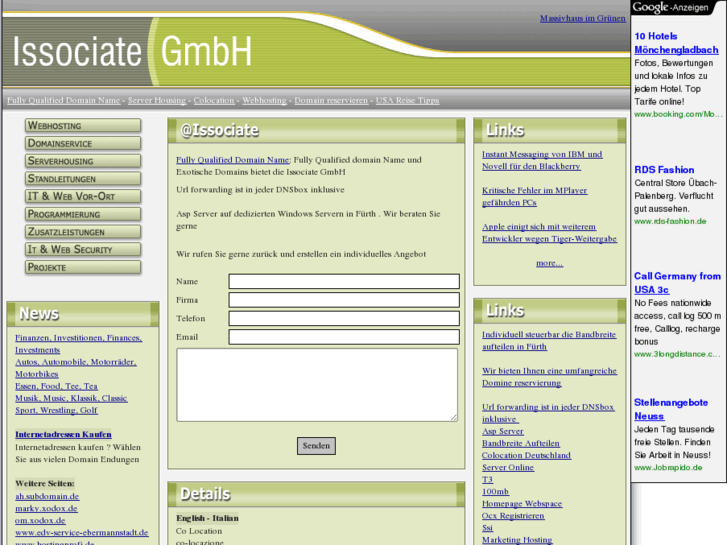This screenshot has height=545, width=727.
Task: Open the 10 Hotels Mönchengladbach ad
Action: click(676, 43)
